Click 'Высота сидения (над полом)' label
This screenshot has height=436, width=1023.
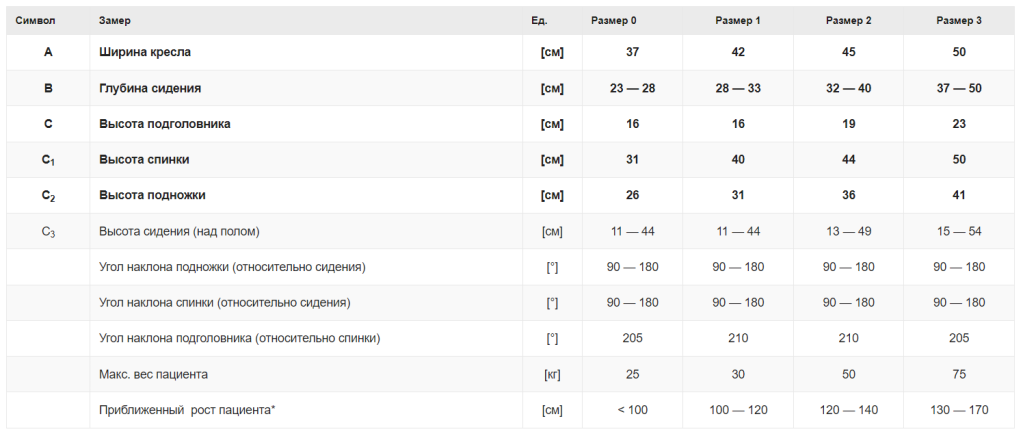[179, 232]
